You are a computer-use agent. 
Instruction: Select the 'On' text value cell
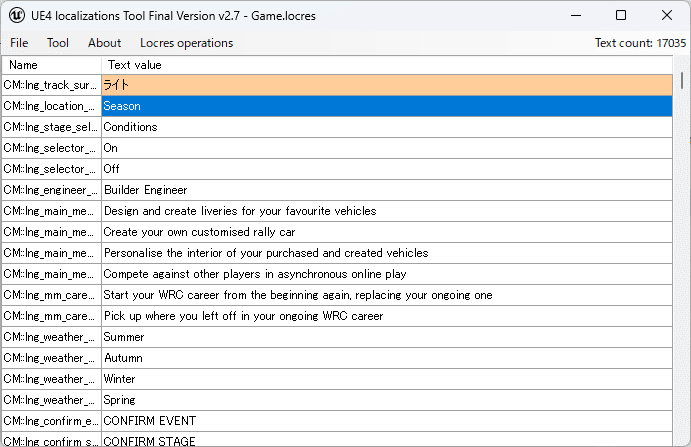(386, 148)
